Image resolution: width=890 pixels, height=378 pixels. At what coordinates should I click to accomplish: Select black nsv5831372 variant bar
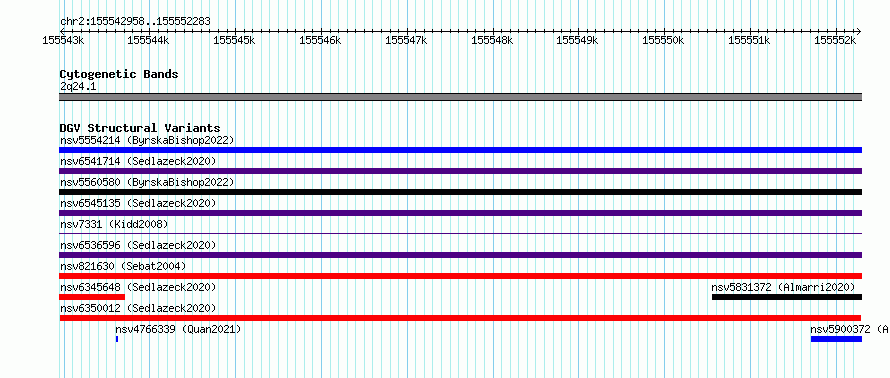click(787, 297)
